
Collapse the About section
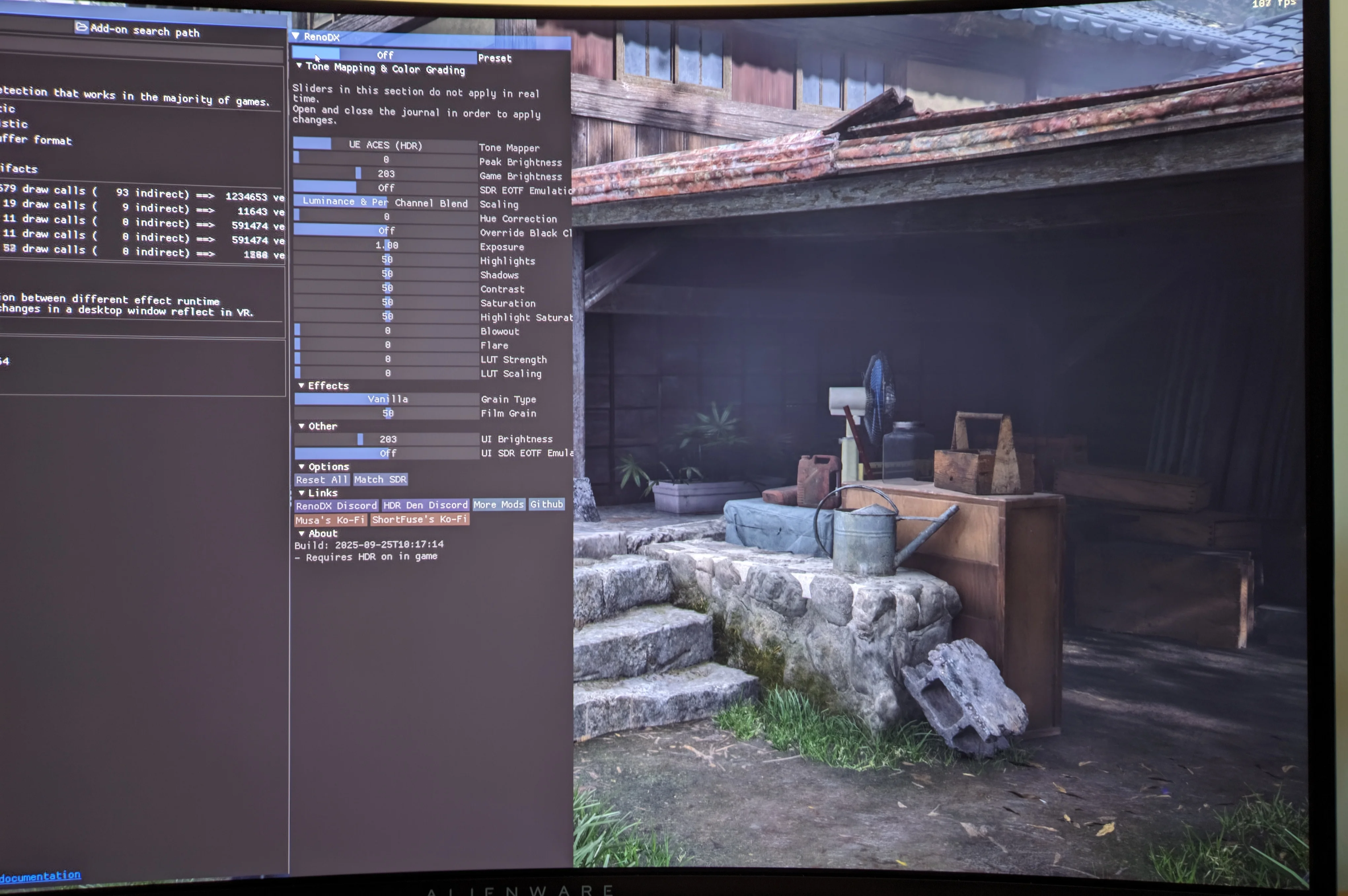[x=302, y=533]
